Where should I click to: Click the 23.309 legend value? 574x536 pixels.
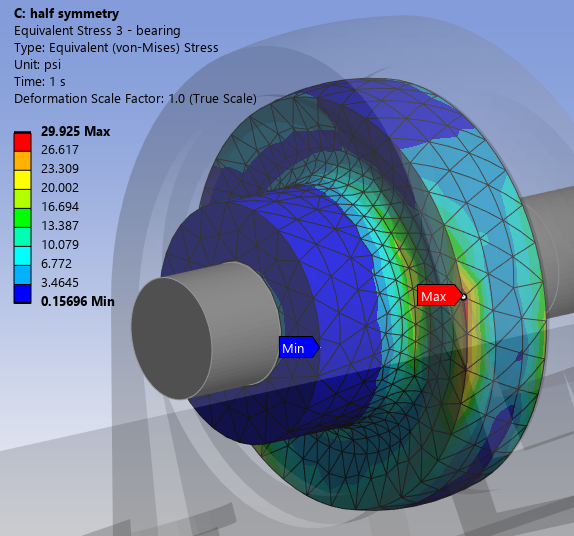(x=60, y=168)
